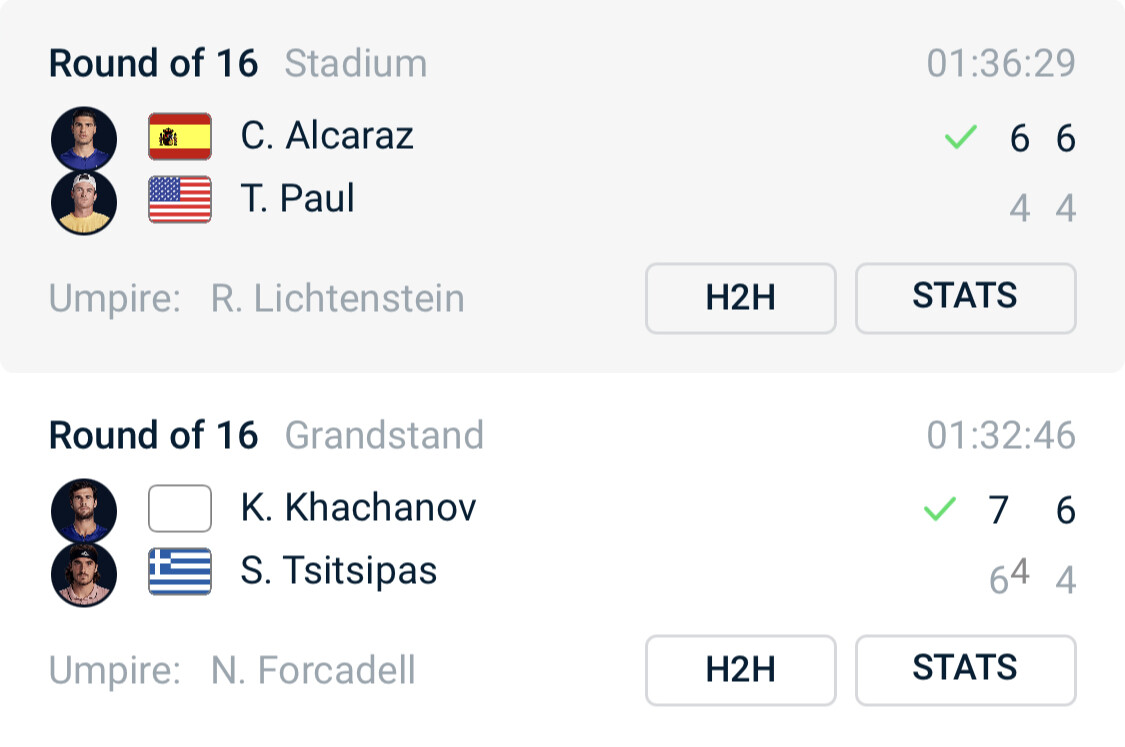The width and height of the screenshot is (1125, 747).
Task: Click the United States flag icon
Action: [x=180, y=199]
